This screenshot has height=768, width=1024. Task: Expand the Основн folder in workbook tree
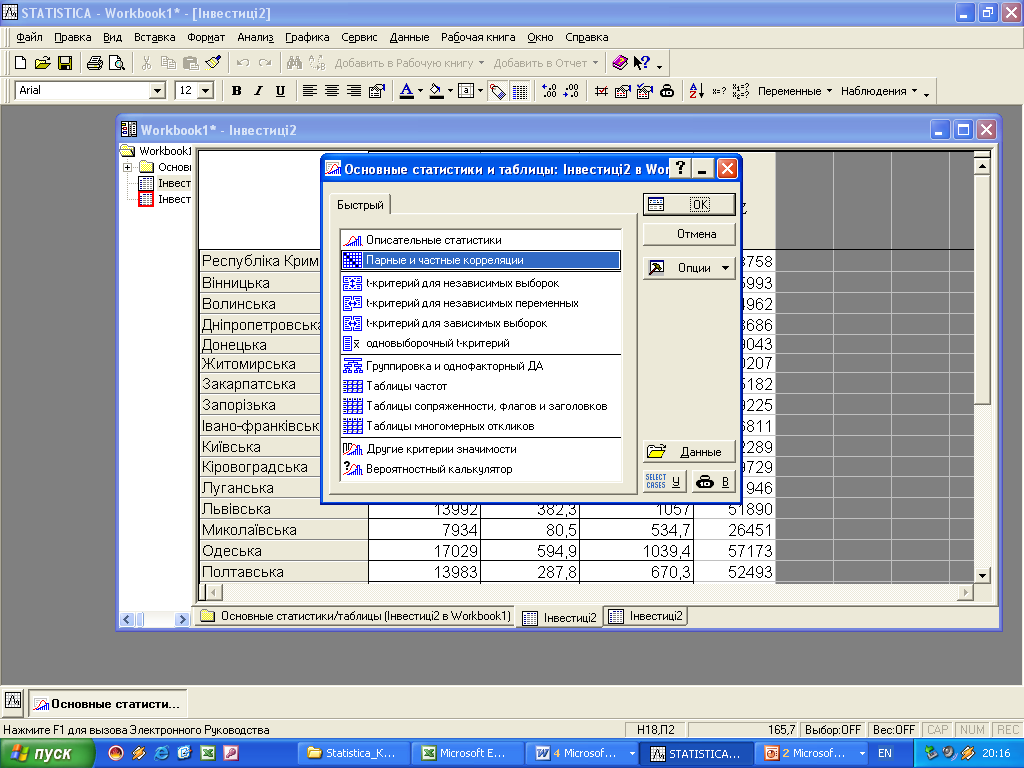click(127, 167)
